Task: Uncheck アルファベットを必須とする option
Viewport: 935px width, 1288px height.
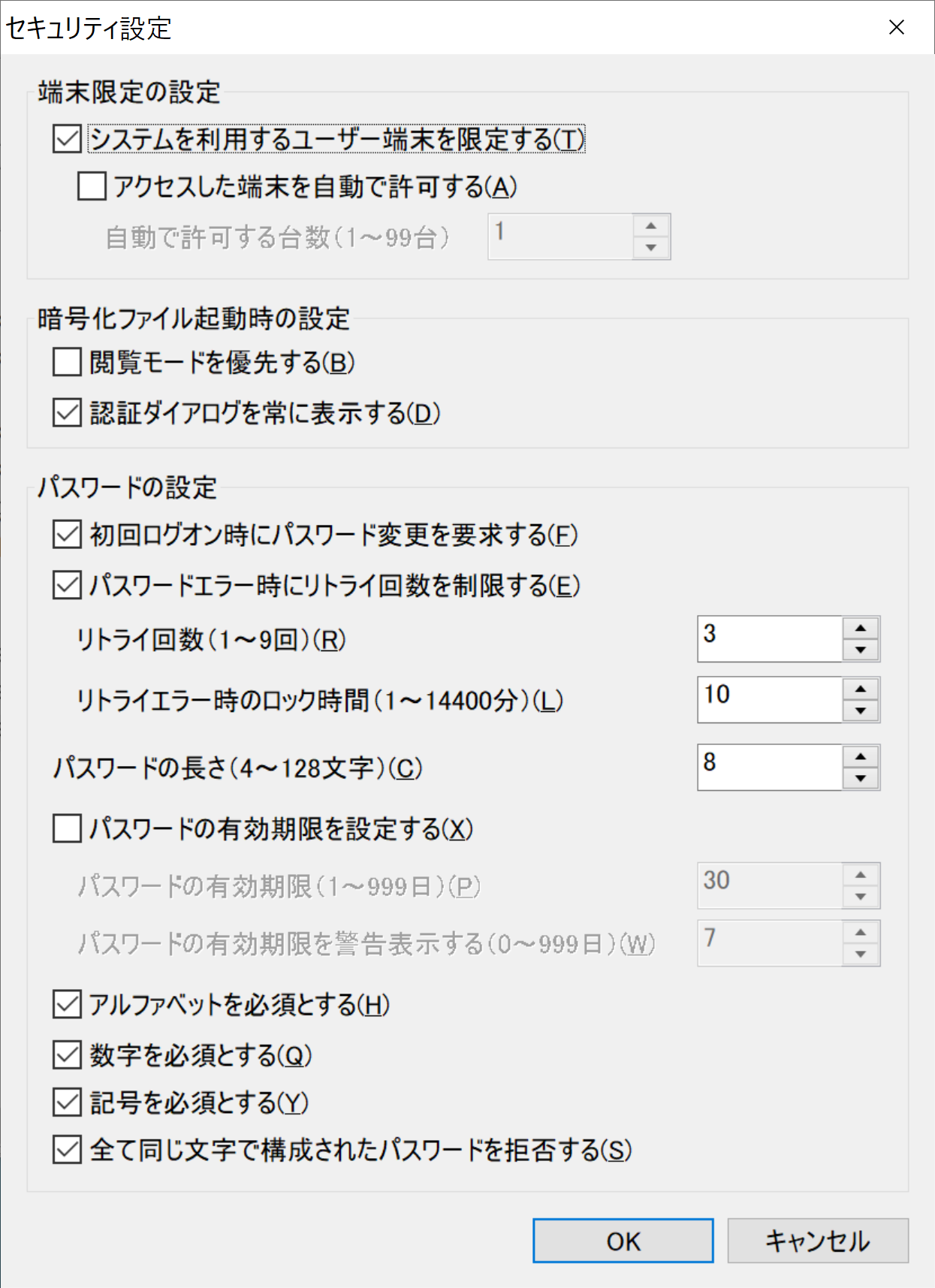Action: coord(68,1004)
